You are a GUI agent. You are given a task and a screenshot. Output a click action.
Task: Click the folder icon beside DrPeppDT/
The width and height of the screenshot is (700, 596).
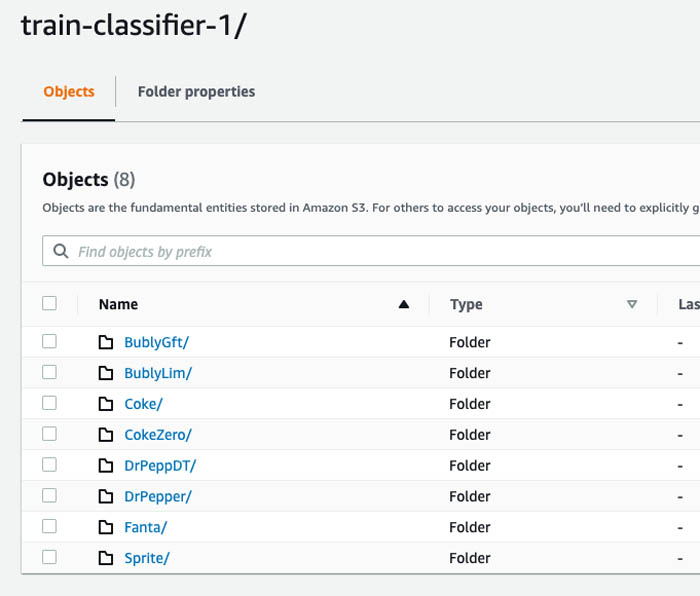pos(106,465)
